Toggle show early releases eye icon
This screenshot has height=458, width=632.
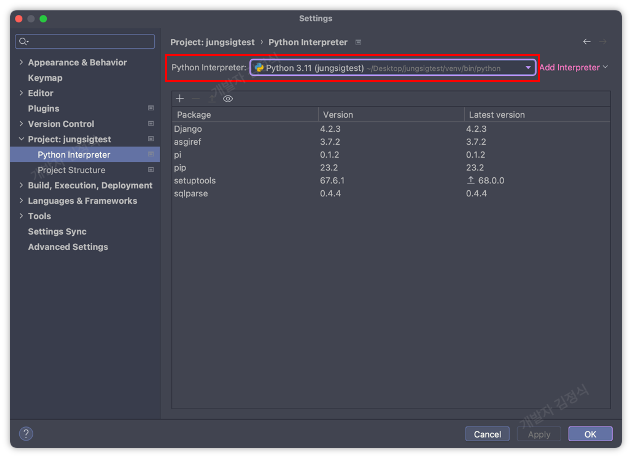pos(228,98)
